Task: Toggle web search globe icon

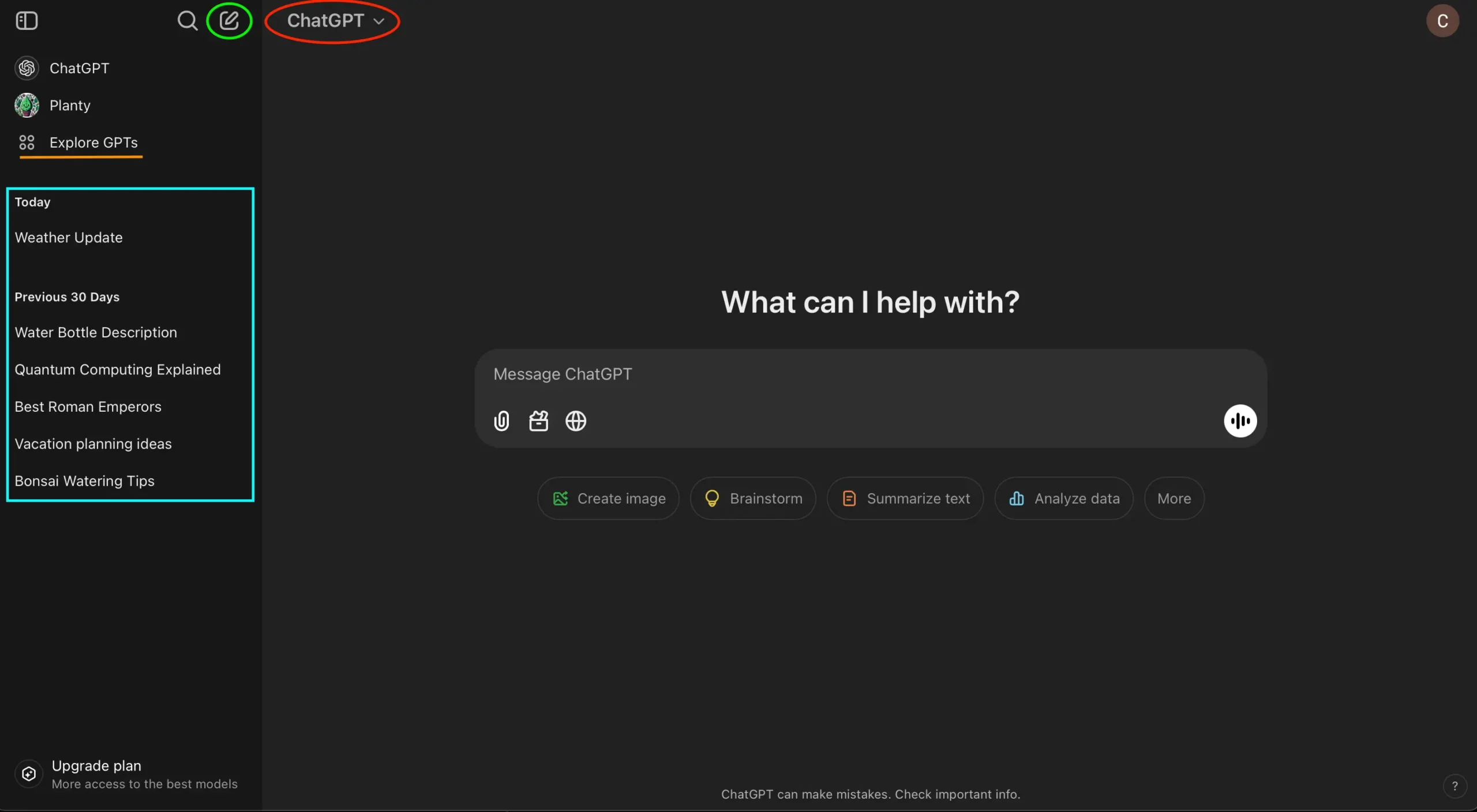Action: (575, 421)
